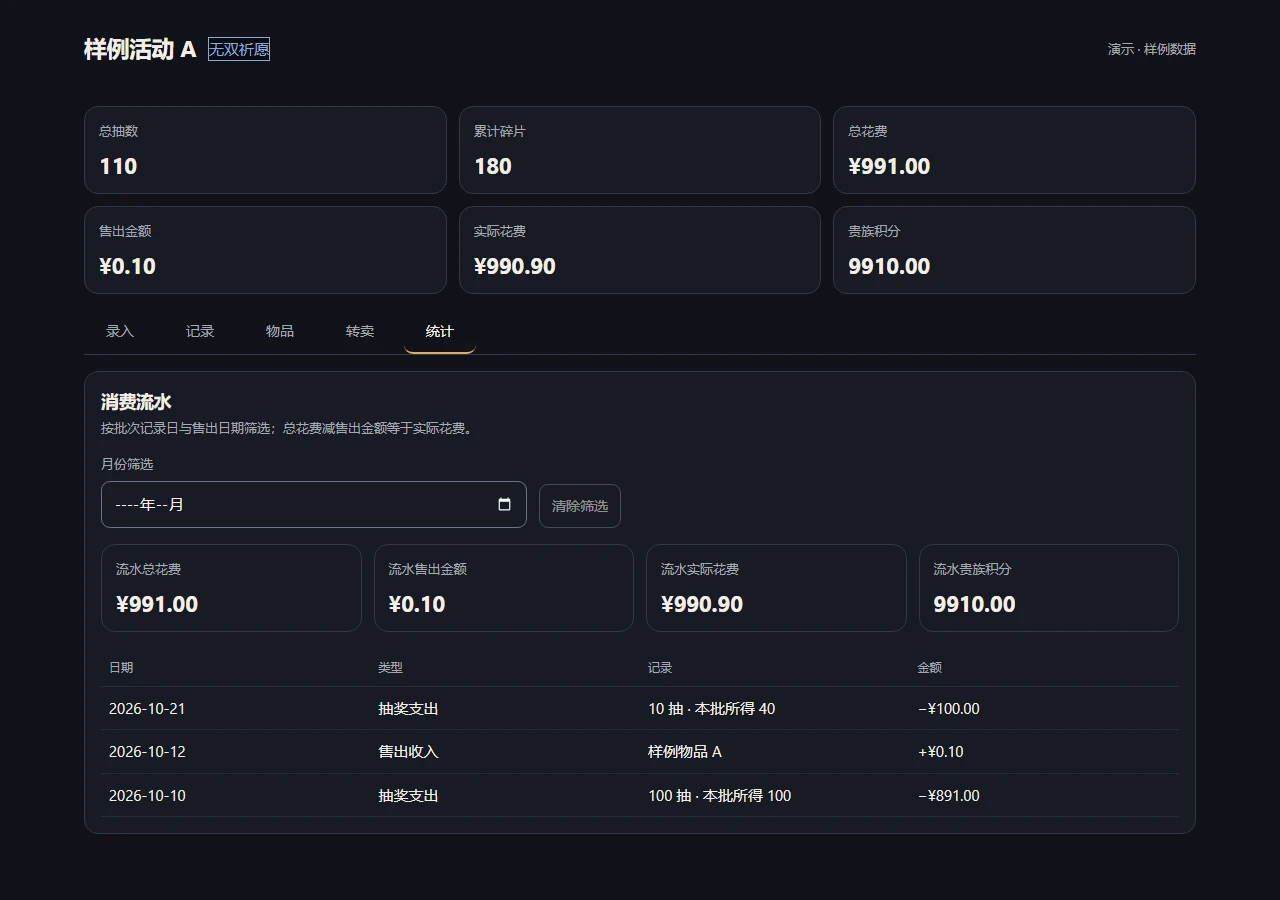This screenshot has height=900, width=1280.
Task: Click the record 100 抽 · 本批所得 100
Action: [720, 795]
